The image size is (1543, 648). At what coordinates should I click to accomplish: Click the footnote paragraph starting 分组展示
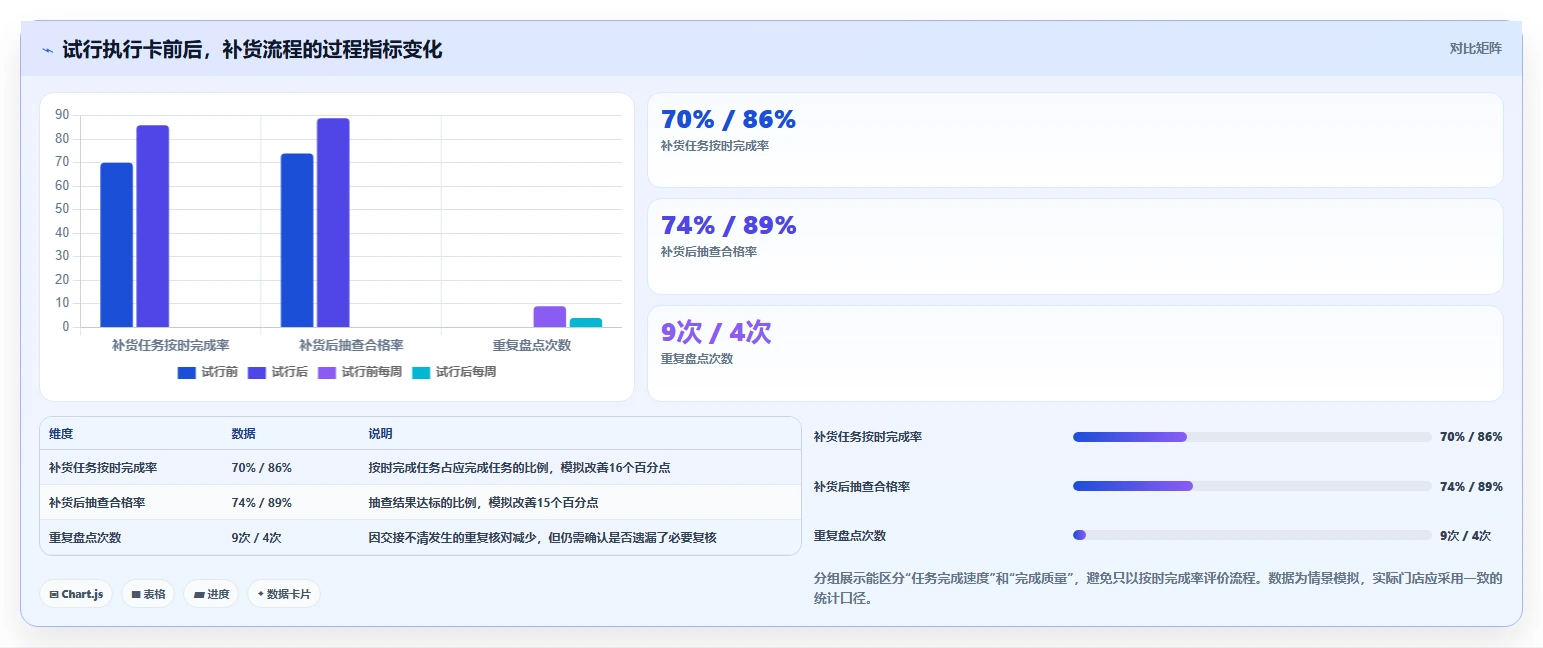click(1158, 589)
